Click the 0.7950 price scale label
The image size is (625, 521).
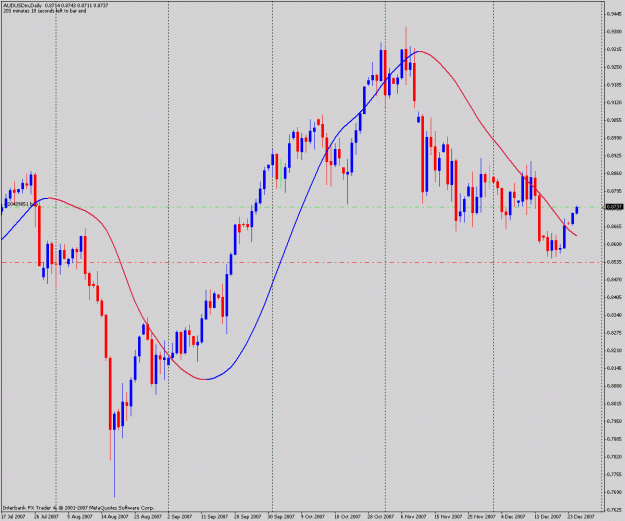coord(614,421)
